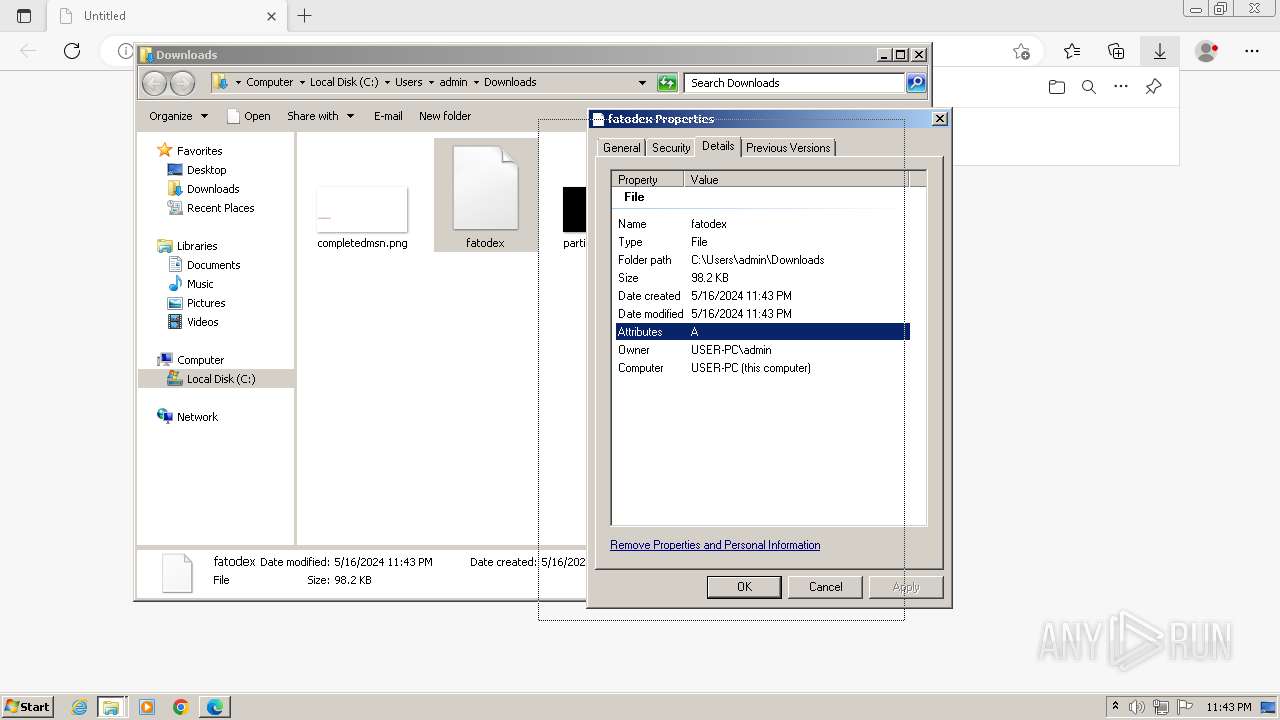1280x720 pixels.
Task: Switch to the General tab in Properties
Action: (621, 148)
